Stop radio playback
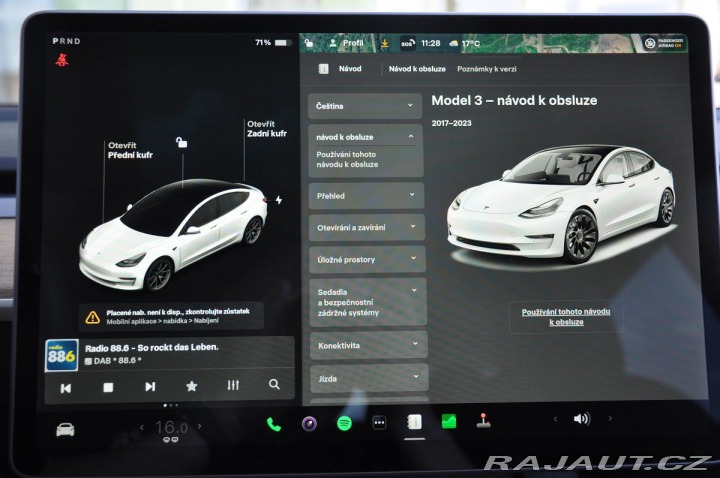The height and width of the screenshot is (478, 720). pyautogui.click(x=108, y=388)
